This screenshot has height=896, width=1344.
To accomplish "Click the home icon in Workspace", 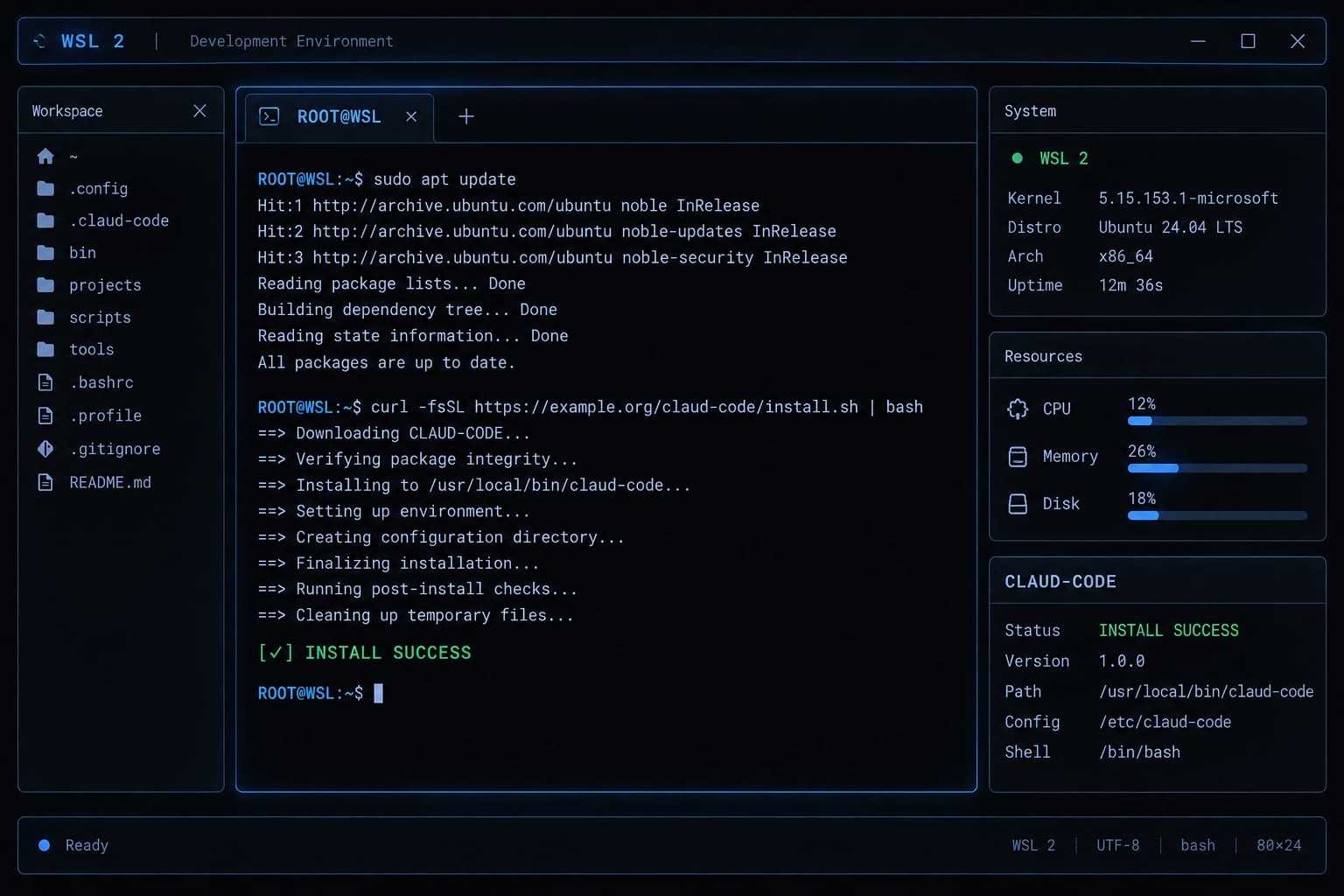I will point(45,157).
